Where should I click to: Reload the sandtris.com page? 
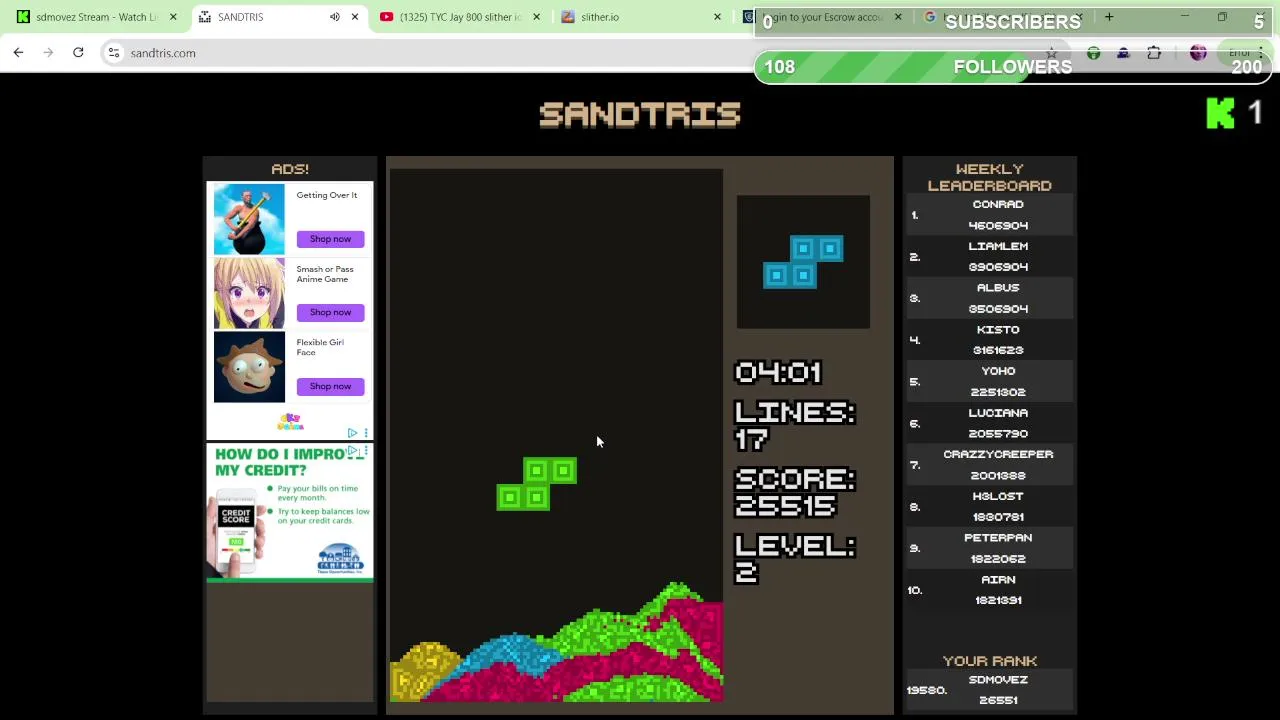[x=78, y=53]
